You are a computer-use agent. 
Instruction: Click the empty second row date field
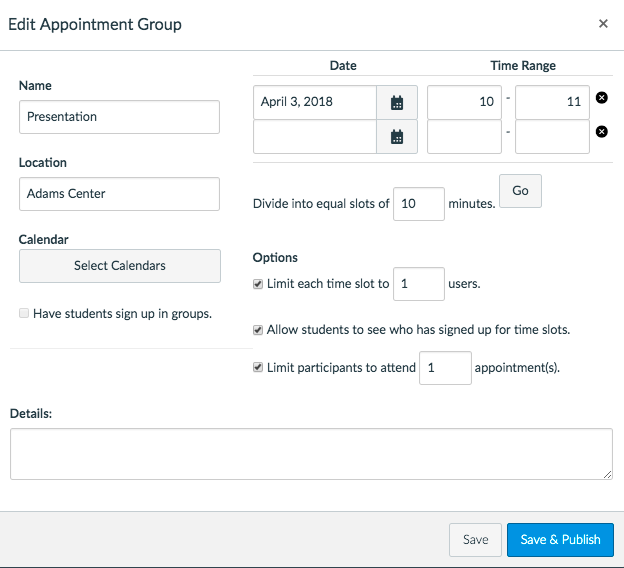315,137
